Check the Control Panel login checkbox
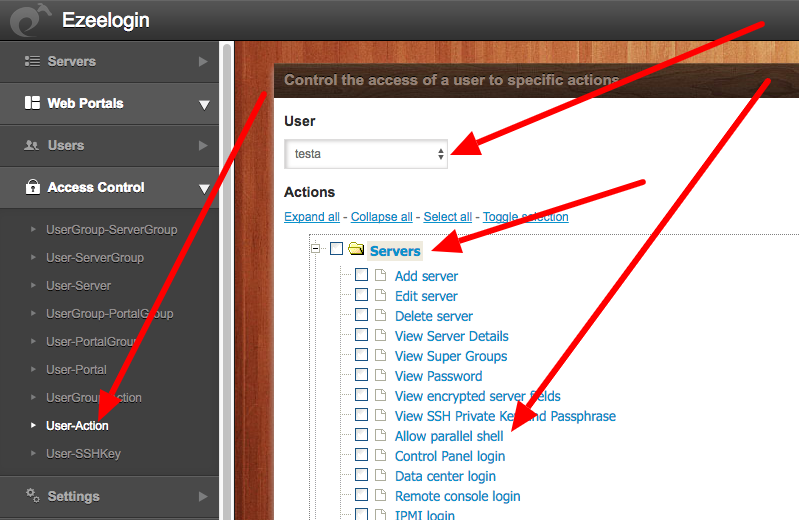 pyautogui.click(x=361, y=454)
